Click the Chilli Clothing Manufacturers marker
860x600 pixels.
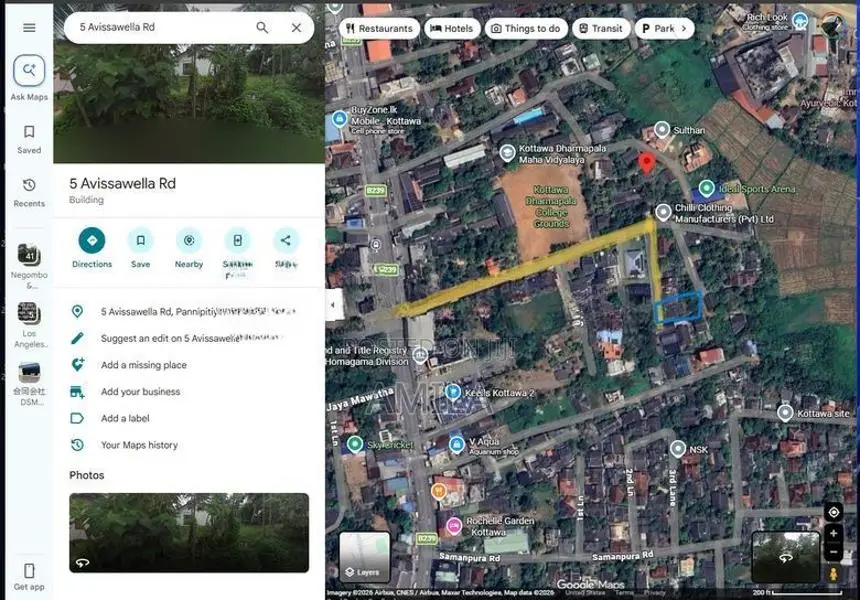(663, 212)
